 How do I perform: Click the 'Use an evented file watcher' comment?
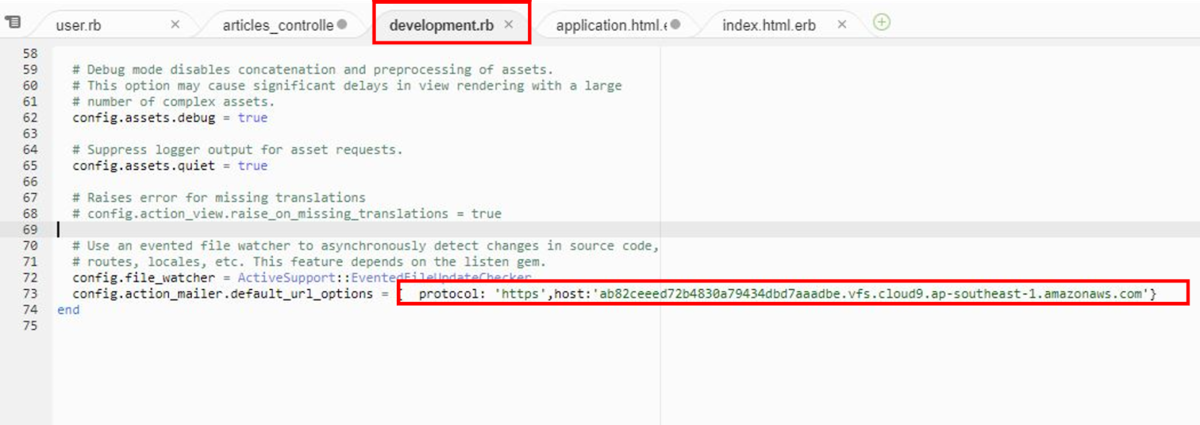point(365,245)
